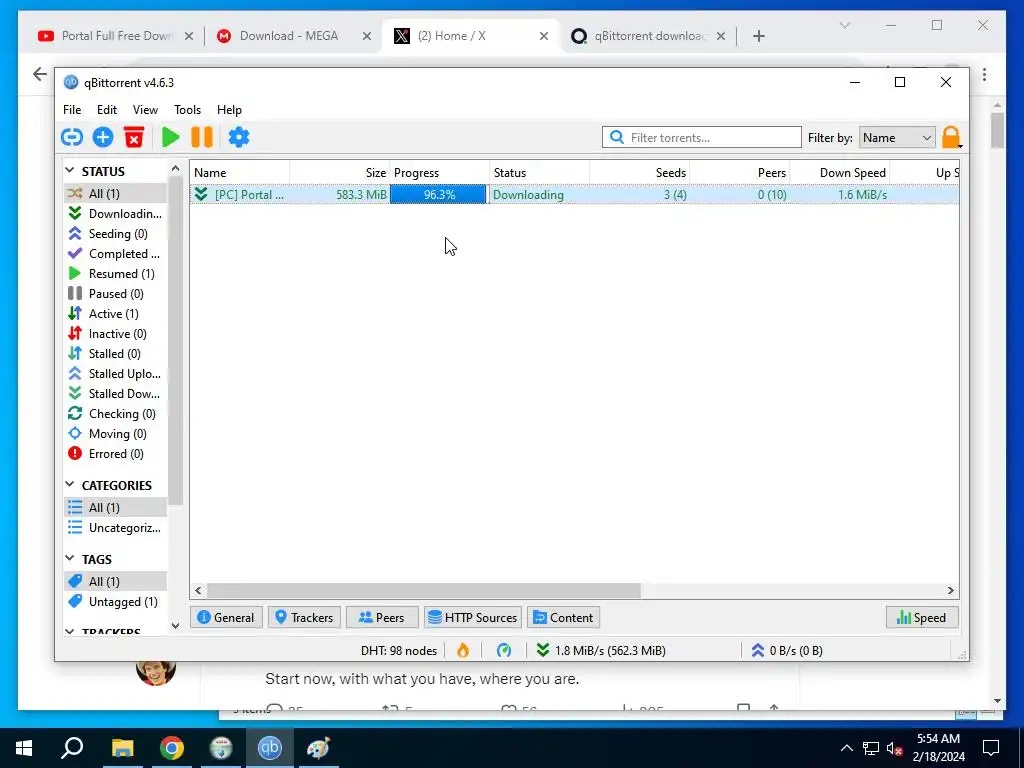Select the [PC] Portal torrent row
This screenshot has width=1024, height=768.
[x=575, y=195]
